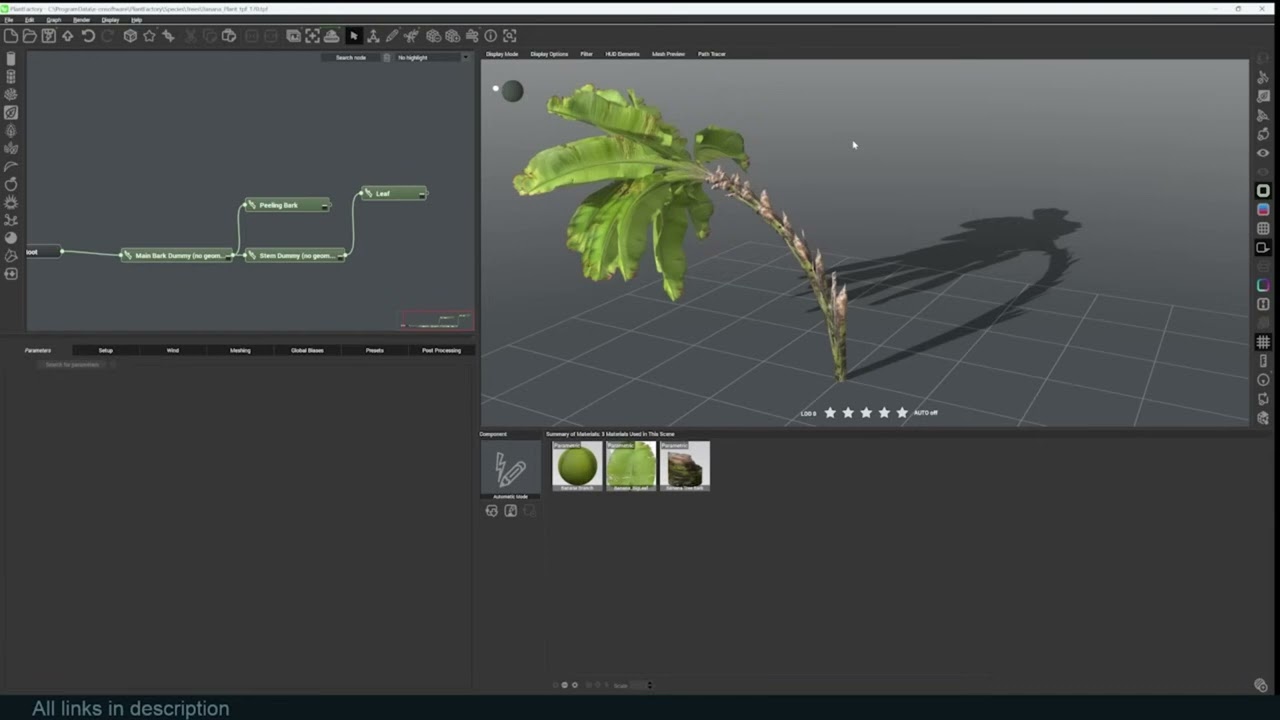This screenshot has height=720, width=1280.
Task: Click the first LOD quality star
Action: tap(830, 412)
